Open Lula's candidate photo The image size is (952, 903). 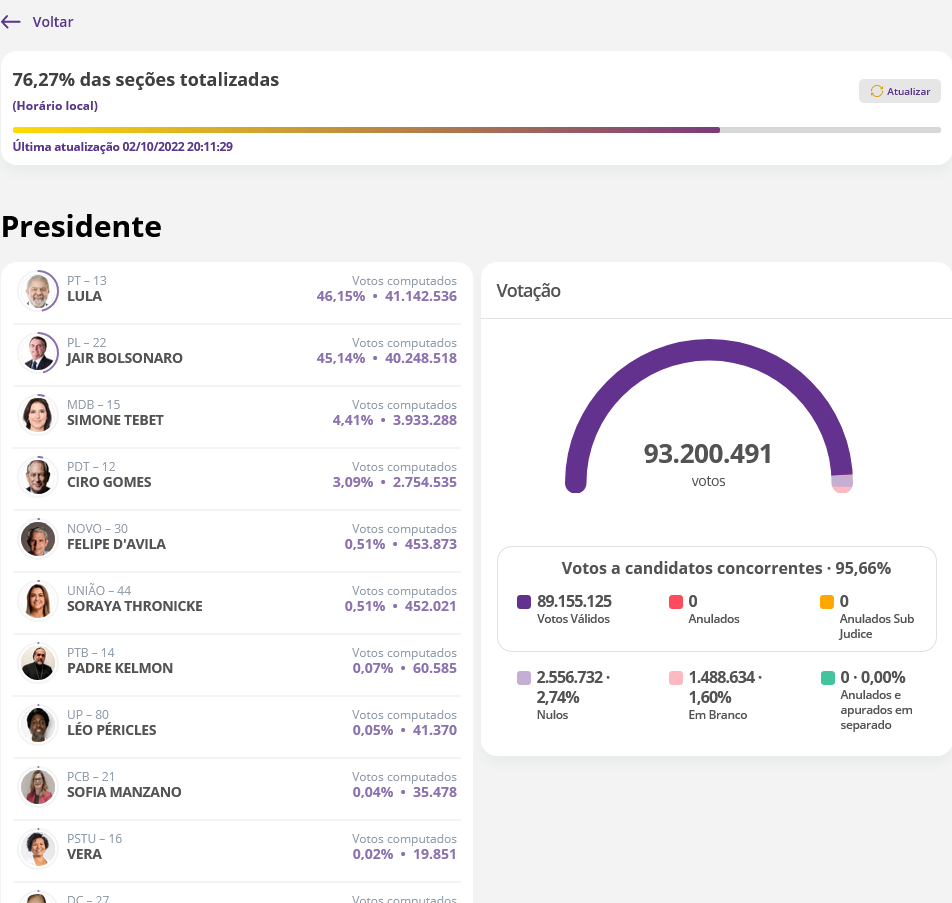coord(38,290)
